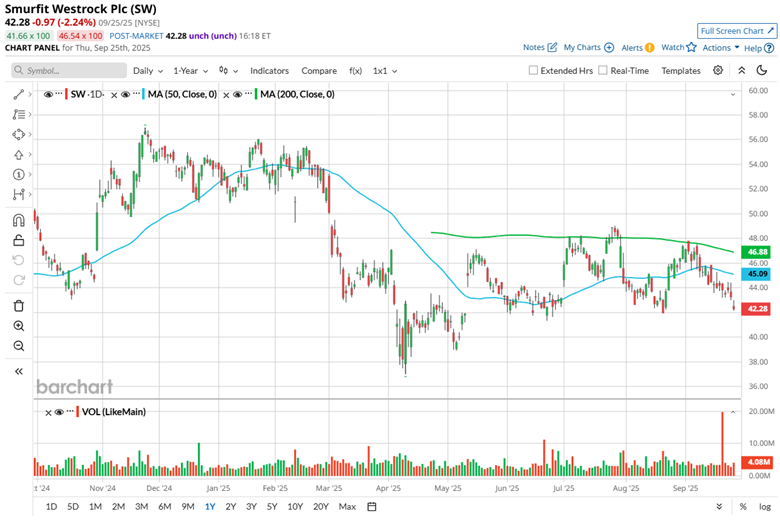Open SW series options dots
The image size is (780, 524).
tap(59, 94)
